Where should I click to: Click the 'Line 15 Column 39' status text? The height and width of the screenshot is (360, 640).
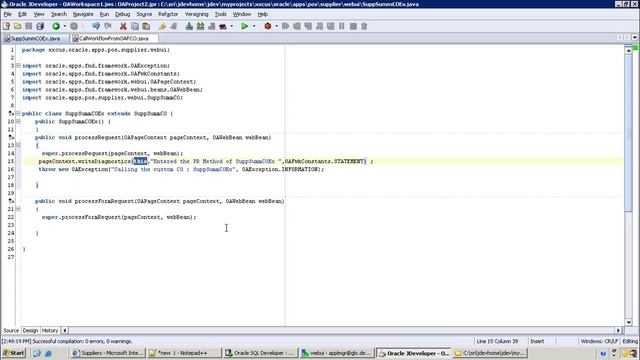click(x=497, y=341)
